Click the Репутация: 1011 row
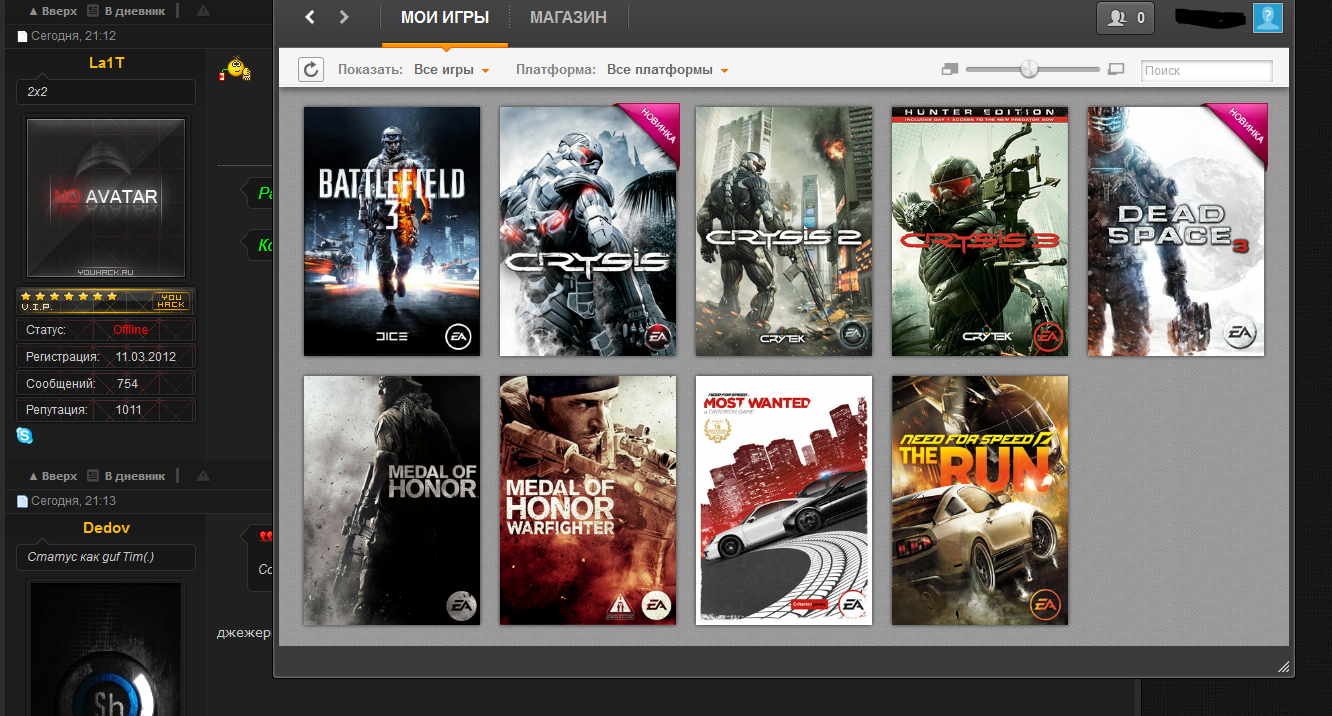The height and width of the screenshot is (716, 1332). 106,410
